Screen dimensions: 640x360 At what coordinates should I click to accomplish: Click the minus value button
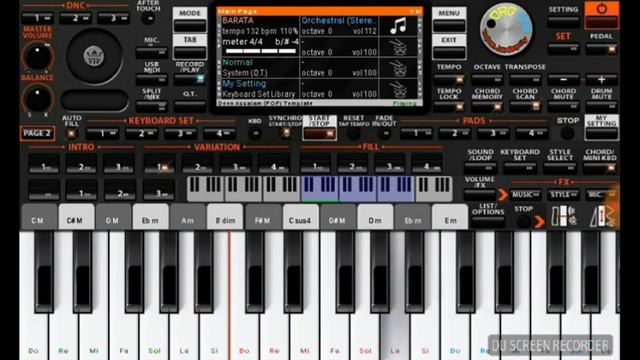click(x=563, y=79)
